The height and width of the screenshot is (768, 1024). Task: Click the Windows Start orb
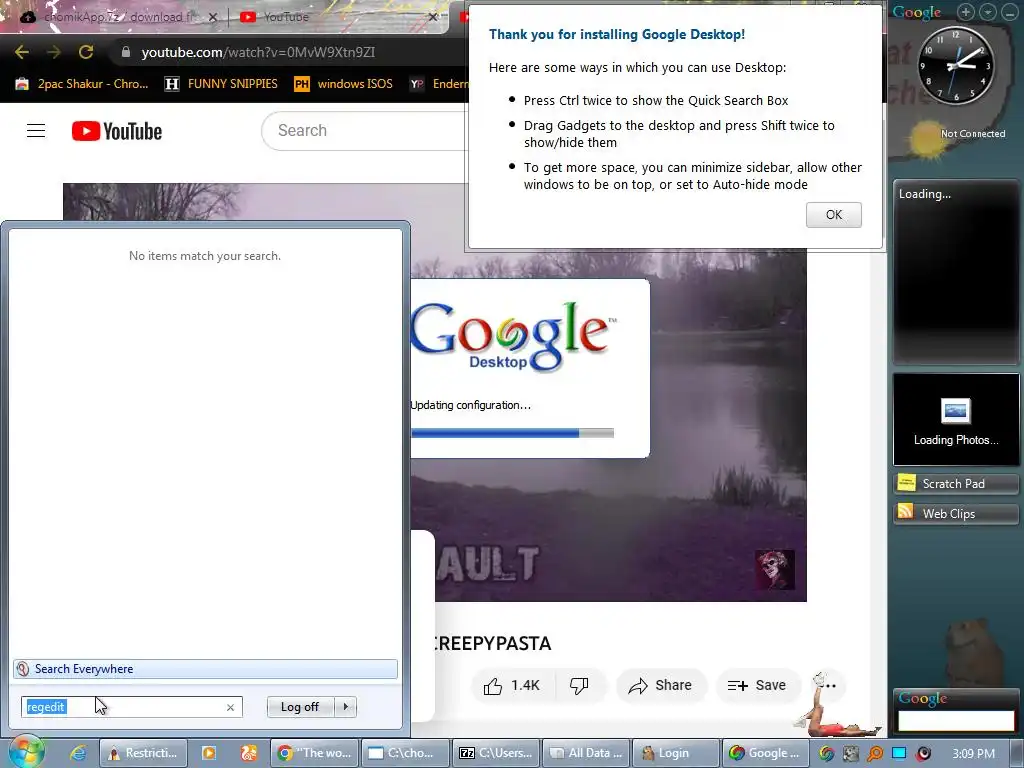click(x=25, y=752)
